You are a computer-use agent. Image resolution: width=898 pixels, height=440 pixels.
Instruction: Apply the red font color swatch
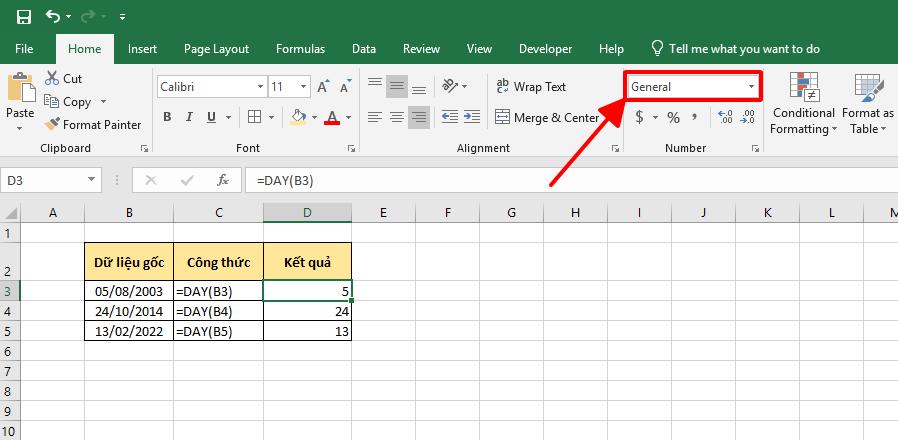point(333,118)
